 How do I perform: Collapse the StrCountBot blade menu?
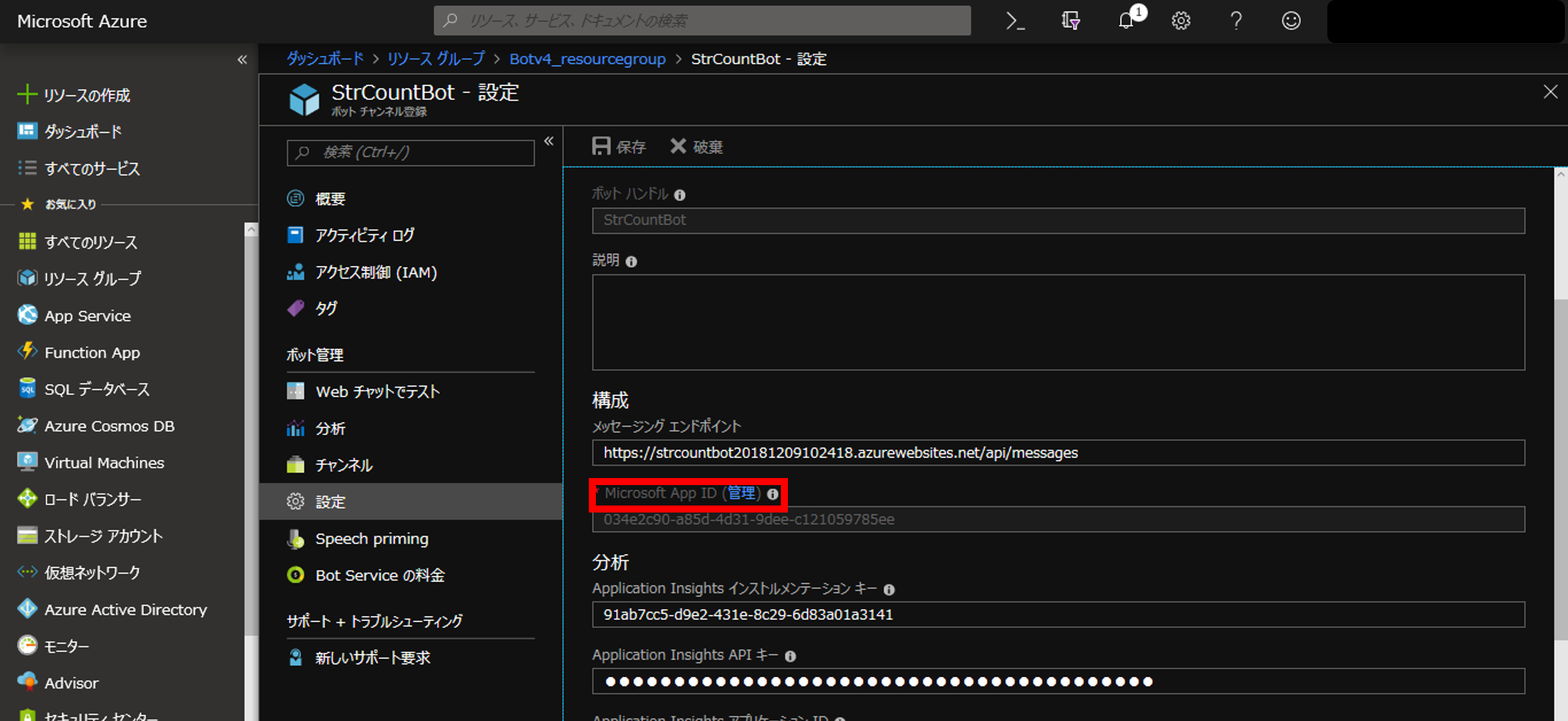[x=549, y=141]
